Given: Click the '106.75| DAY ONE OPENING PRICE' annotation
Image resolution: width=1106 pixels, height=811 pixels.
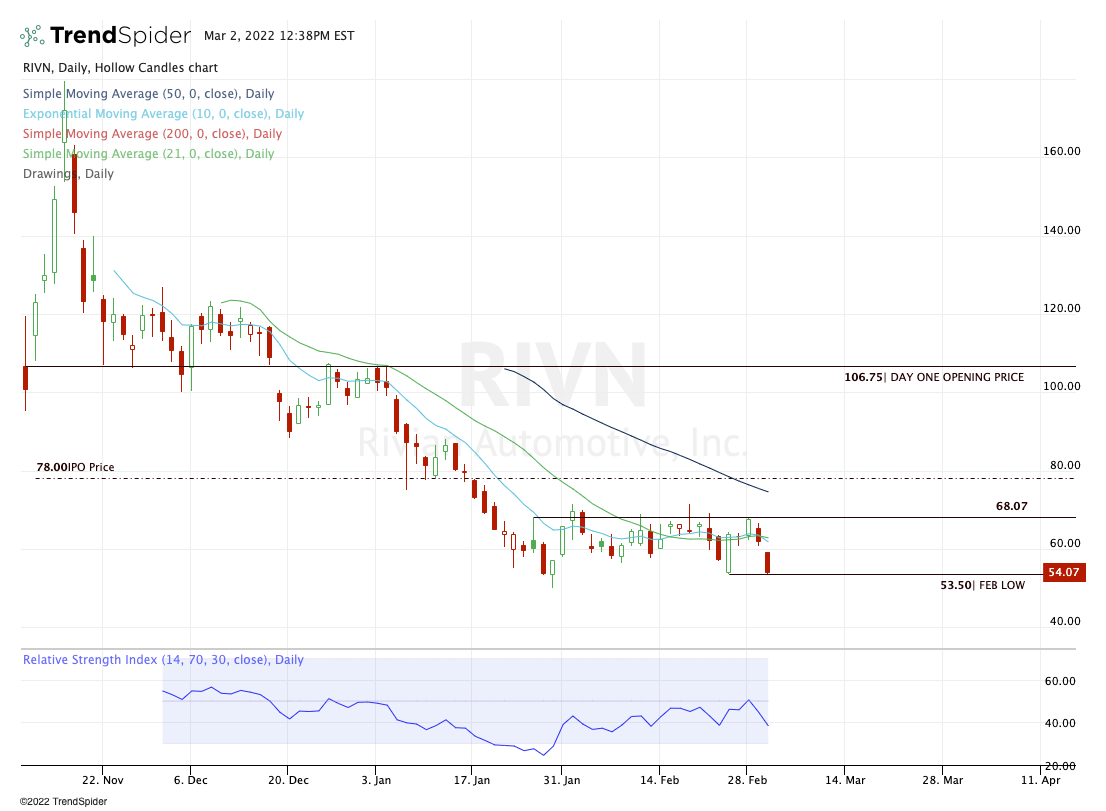Looking at the screenshot, I should point(934,377).
